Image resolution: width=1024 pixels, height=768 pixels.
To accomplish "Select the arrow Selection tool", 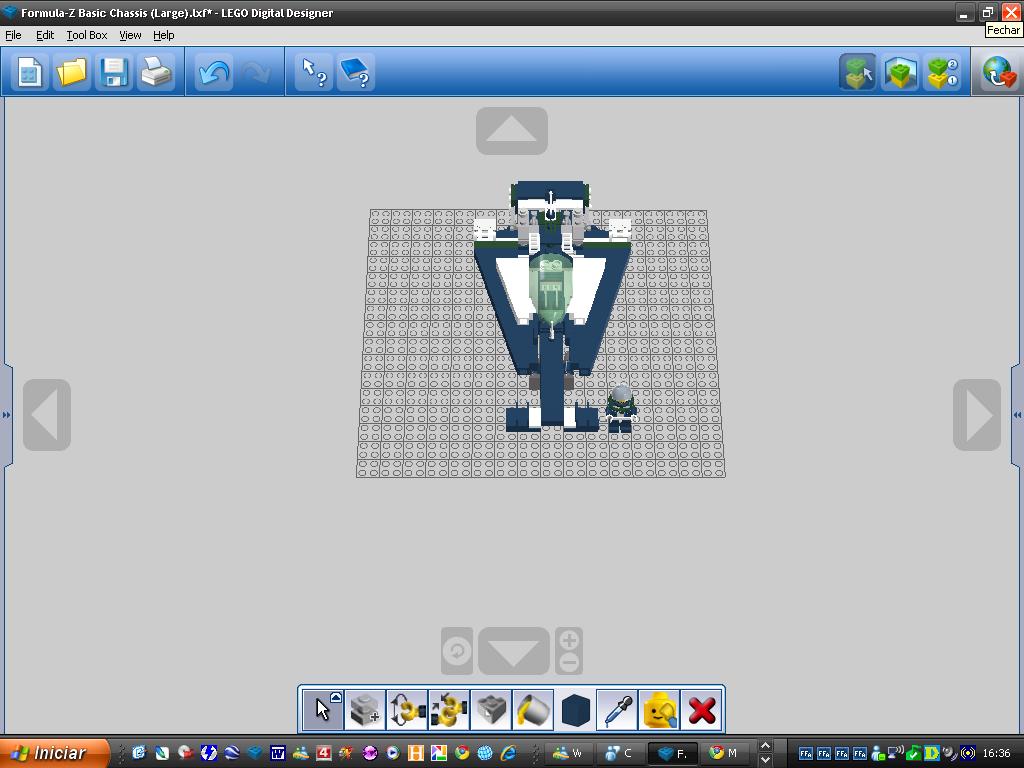I will [322, 710].
